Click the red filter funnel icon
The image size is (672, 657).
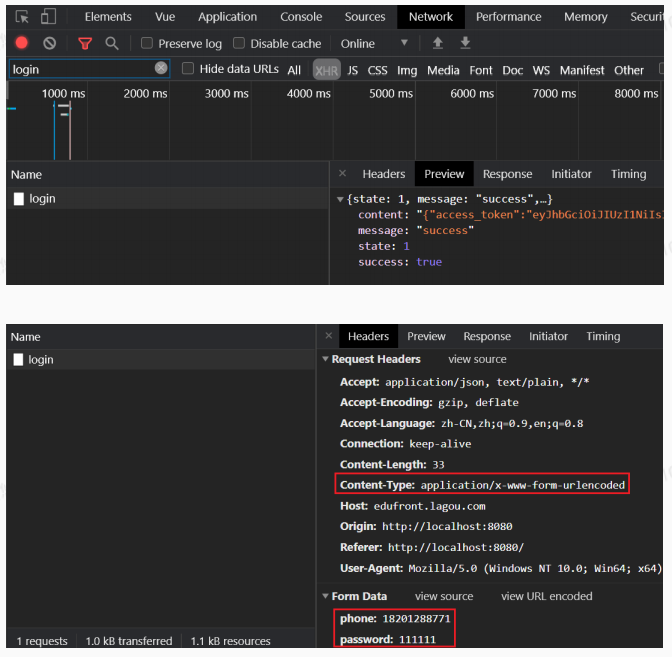[85, 44]
